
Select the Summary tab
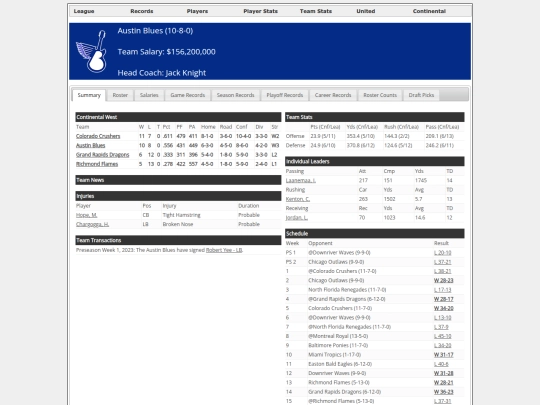click(x=89, y=95)
